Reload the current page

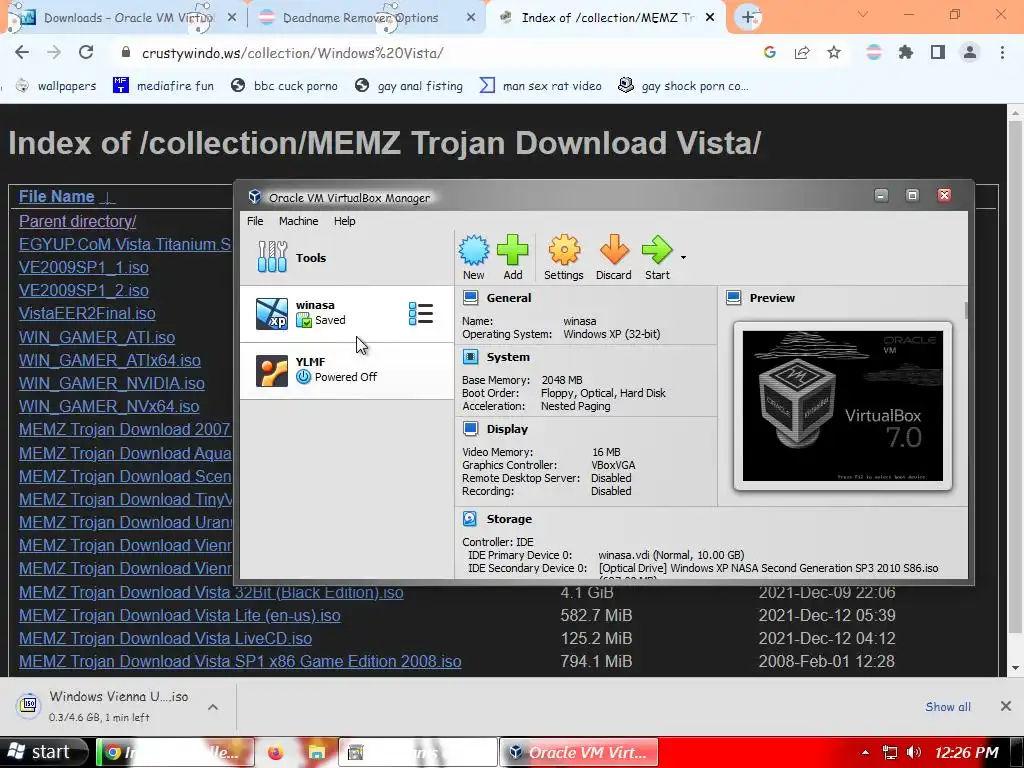(x=86, y=52)
